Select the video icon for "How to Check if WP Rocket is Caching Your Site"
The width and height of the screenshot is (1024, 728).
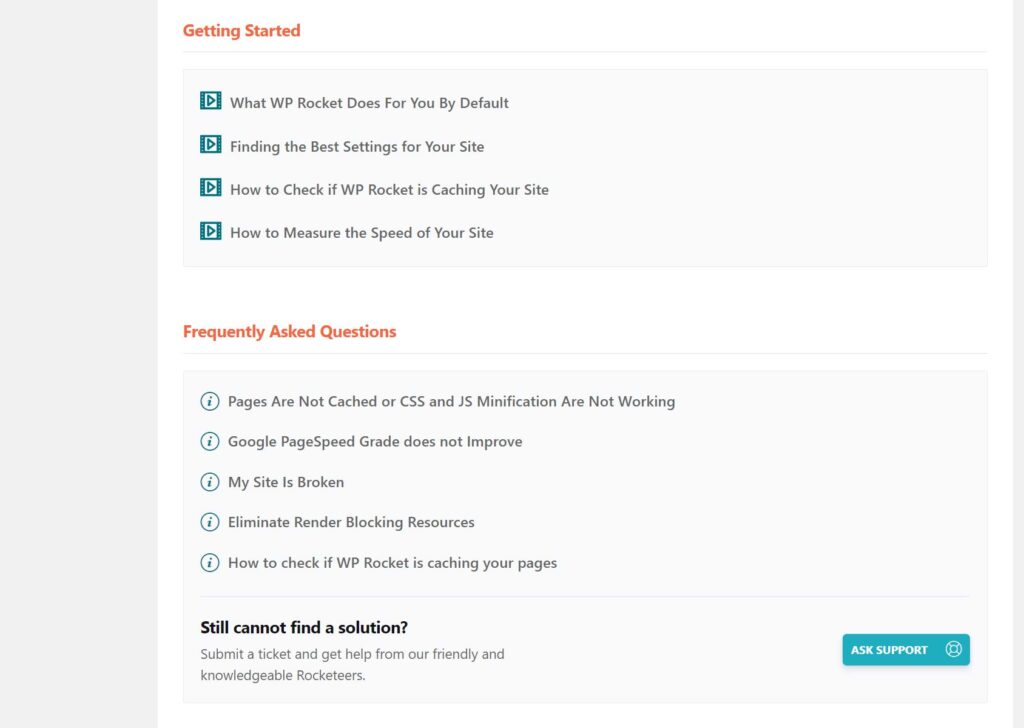210,187
